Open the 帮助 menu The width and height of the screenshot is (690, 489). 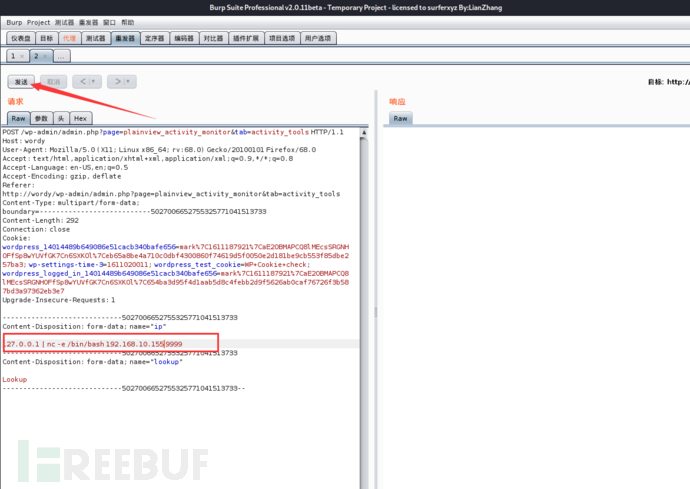click(x=128, y=22)
